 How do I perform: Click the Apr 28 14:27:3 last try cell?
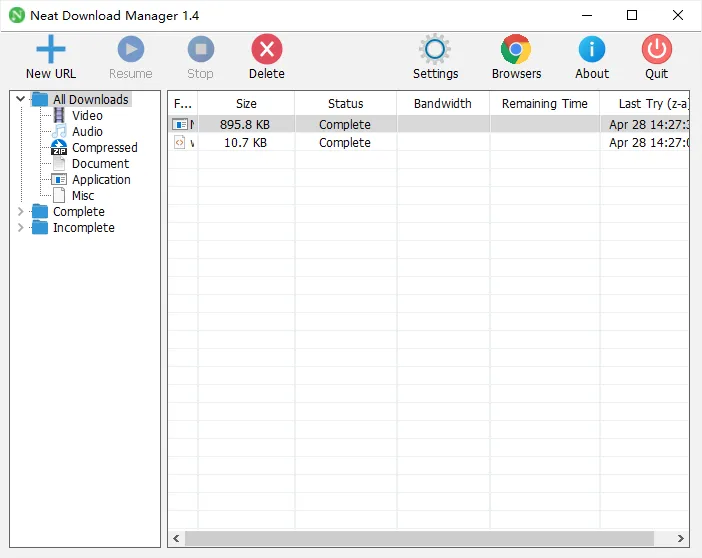645,124
